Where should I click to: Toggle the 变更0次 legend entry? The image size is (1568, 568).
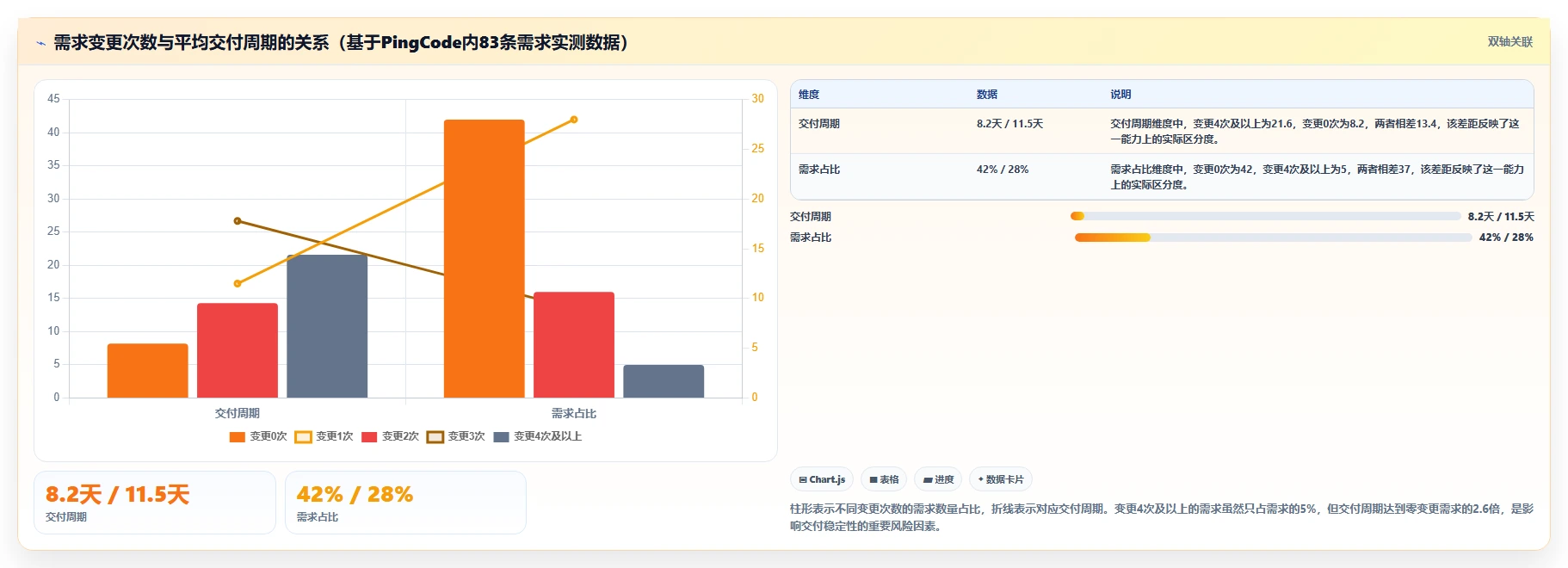tap(258, 436)
